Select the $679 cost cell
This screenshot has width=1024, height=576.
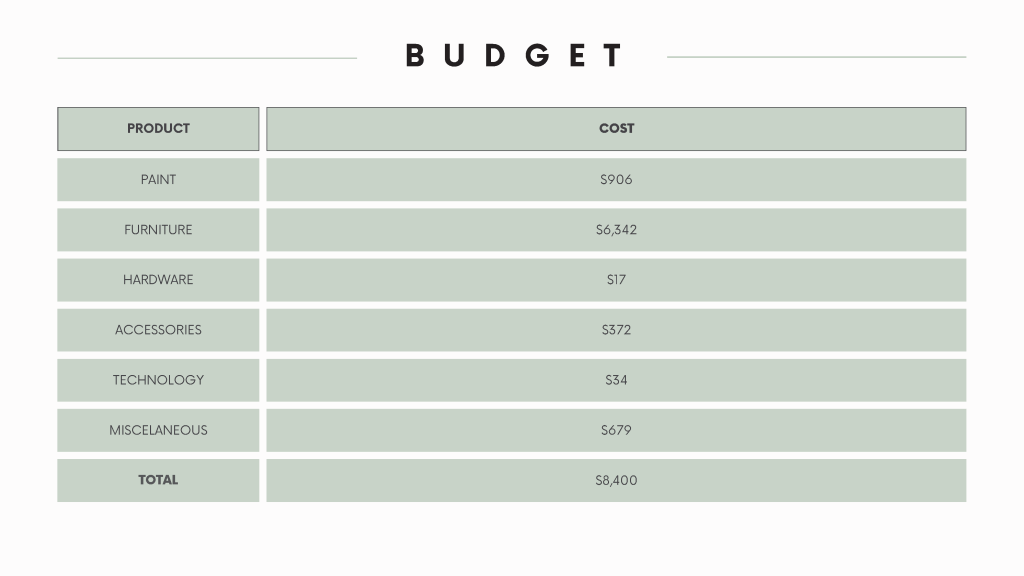(x=616, y=430)
